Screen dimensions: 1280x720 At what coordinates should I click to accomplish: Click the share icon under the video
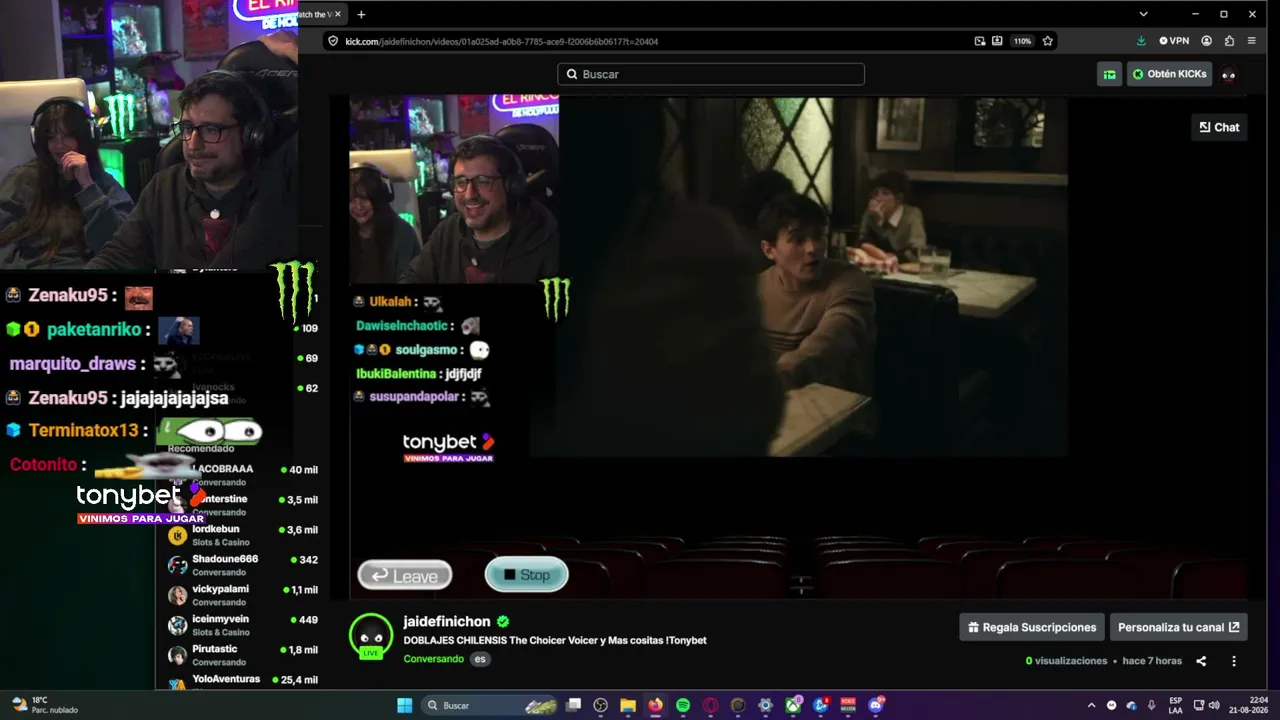pos(1201,661)
